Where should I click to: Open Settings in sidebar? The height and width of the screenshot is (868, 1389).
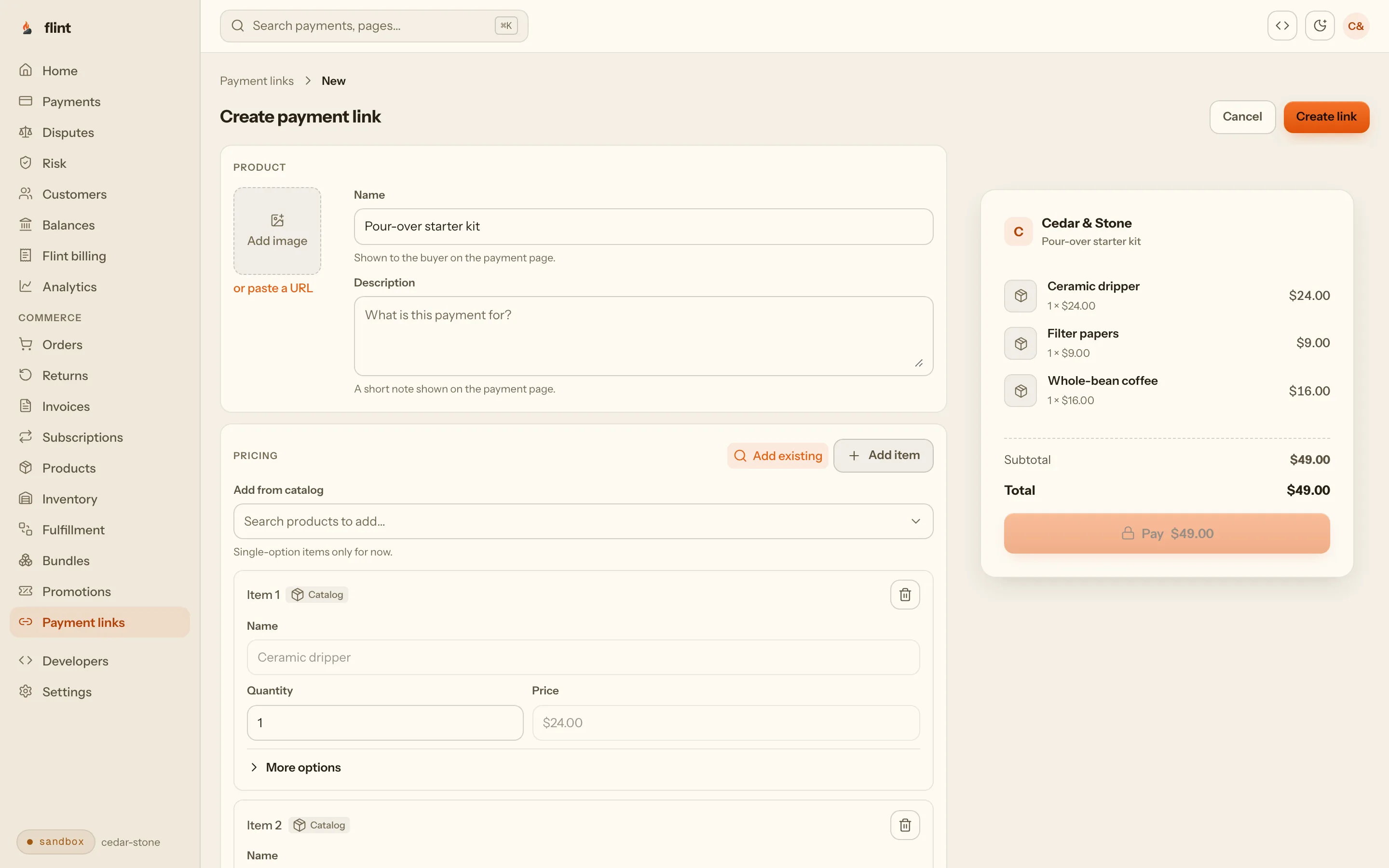click(x=100, y=692)
